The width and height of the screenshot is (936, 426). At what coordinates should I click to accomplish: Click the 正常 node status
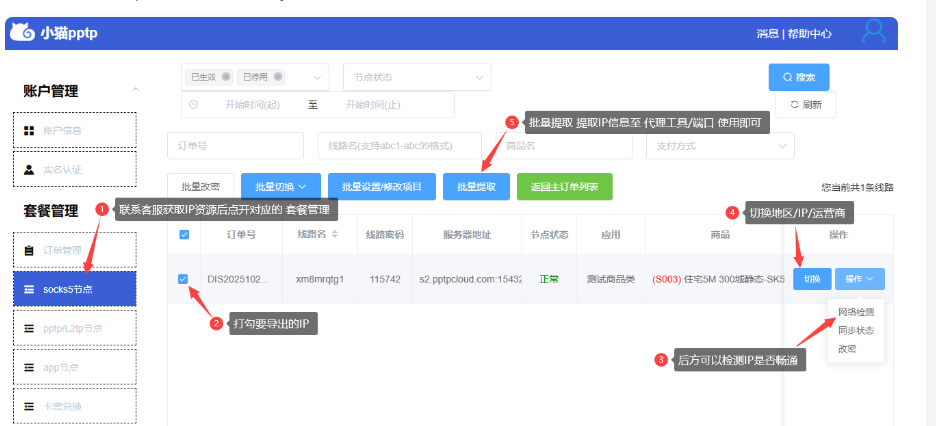[x=549, y=279]
